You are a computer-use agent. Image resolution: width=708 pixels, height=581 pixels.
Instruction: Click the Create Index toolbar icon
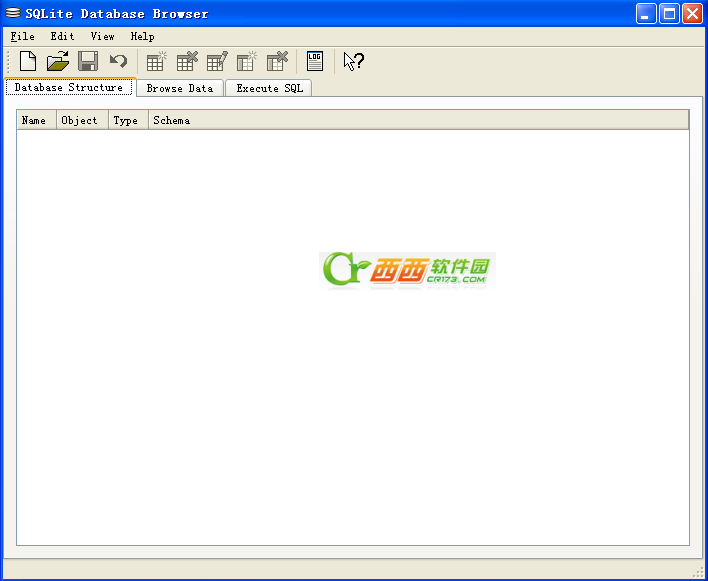point(247,61)
